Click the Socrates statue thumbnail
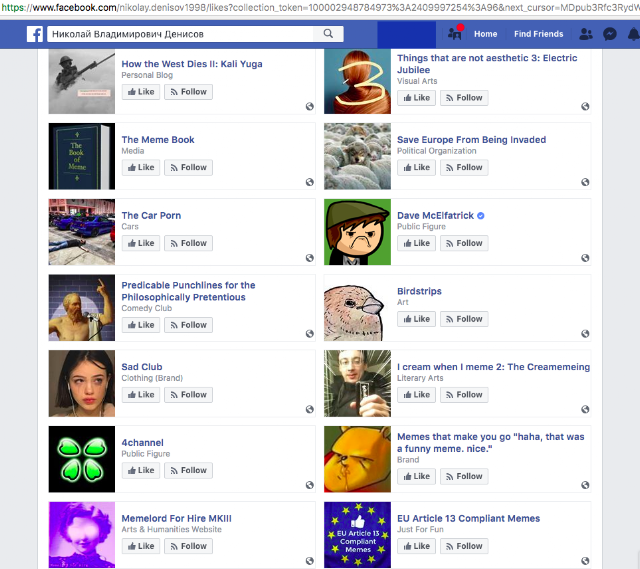Screen dimensions: 640x569 pos(82,308)
